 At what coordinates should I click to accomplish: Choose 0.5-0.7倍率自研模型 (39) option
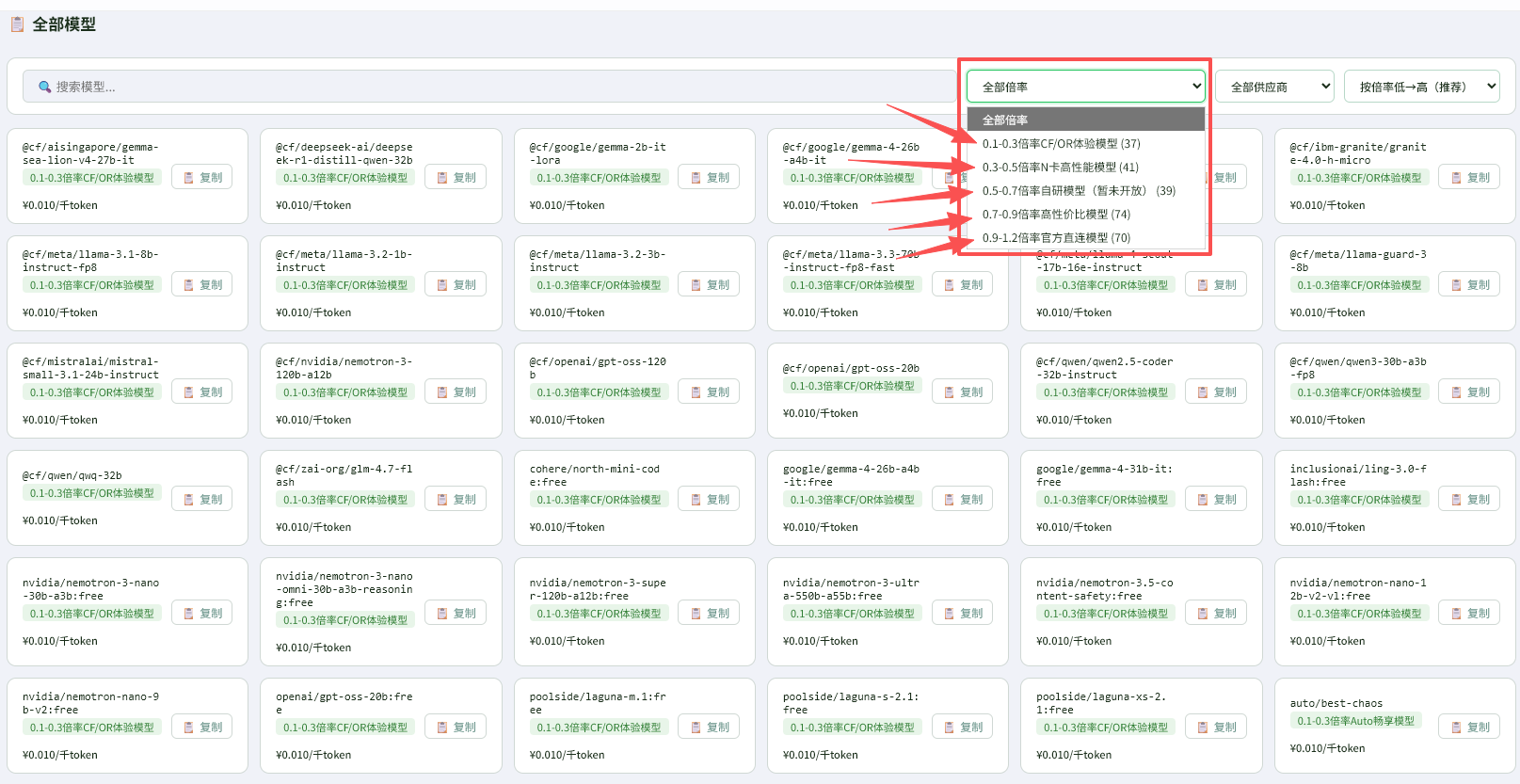tap(1086, 191)
